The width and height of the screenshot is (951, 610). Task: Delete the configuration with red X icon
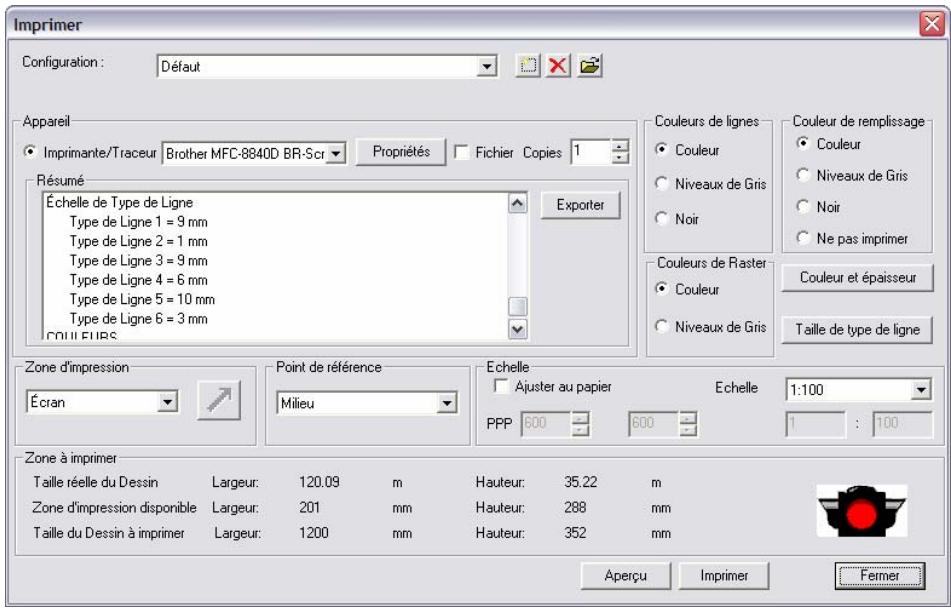tap(558, 65)
